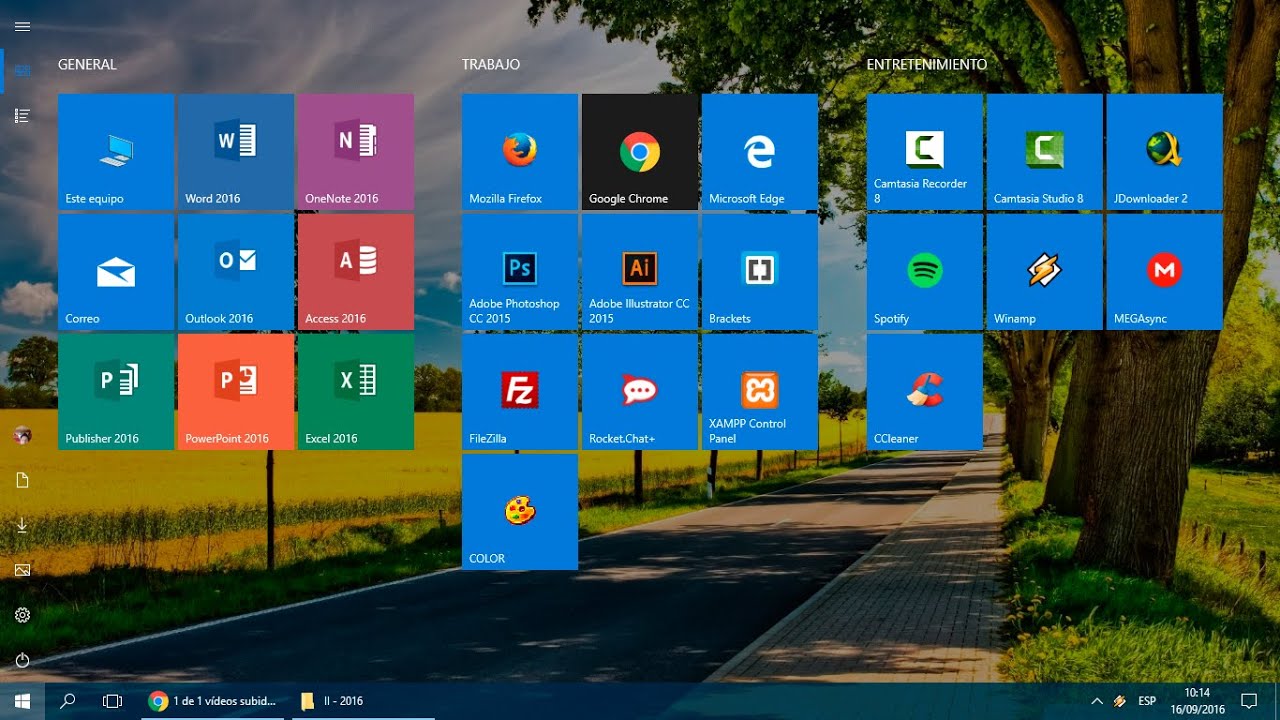Open Task View on taskbar

112,701
